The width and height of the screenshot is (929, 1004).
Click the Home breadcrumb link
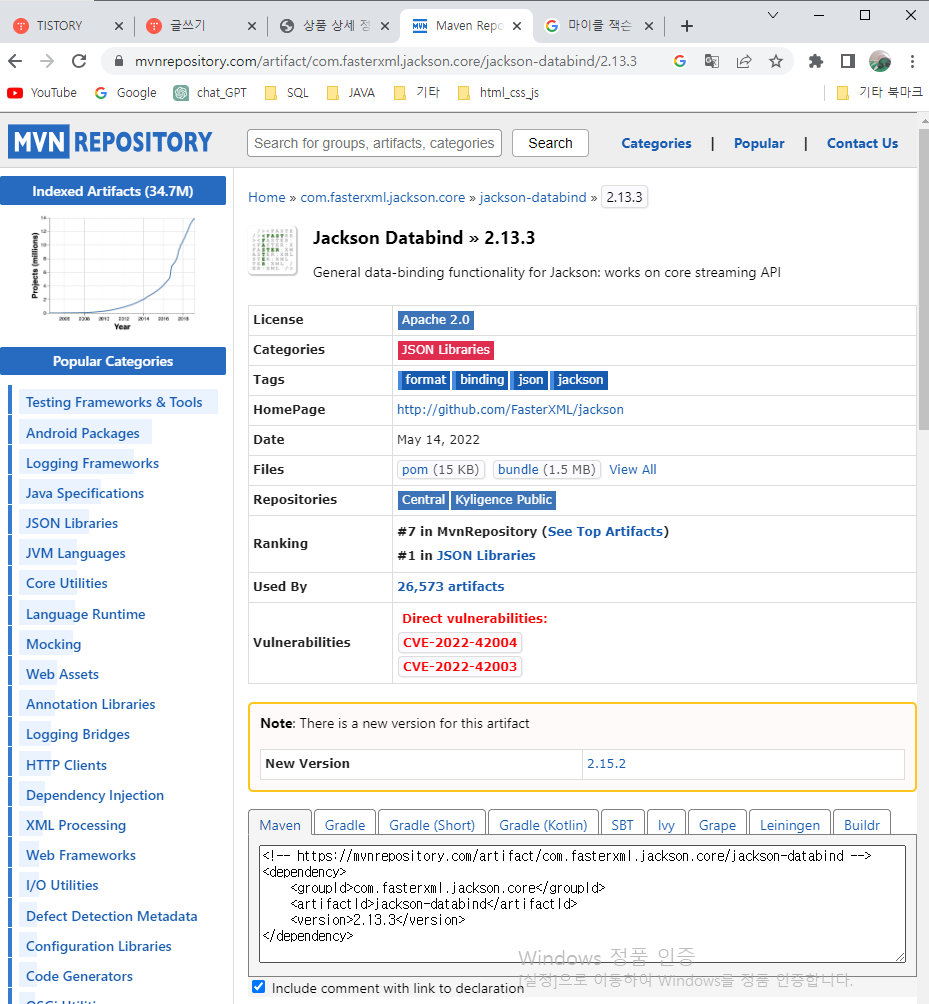click(267, 197)
